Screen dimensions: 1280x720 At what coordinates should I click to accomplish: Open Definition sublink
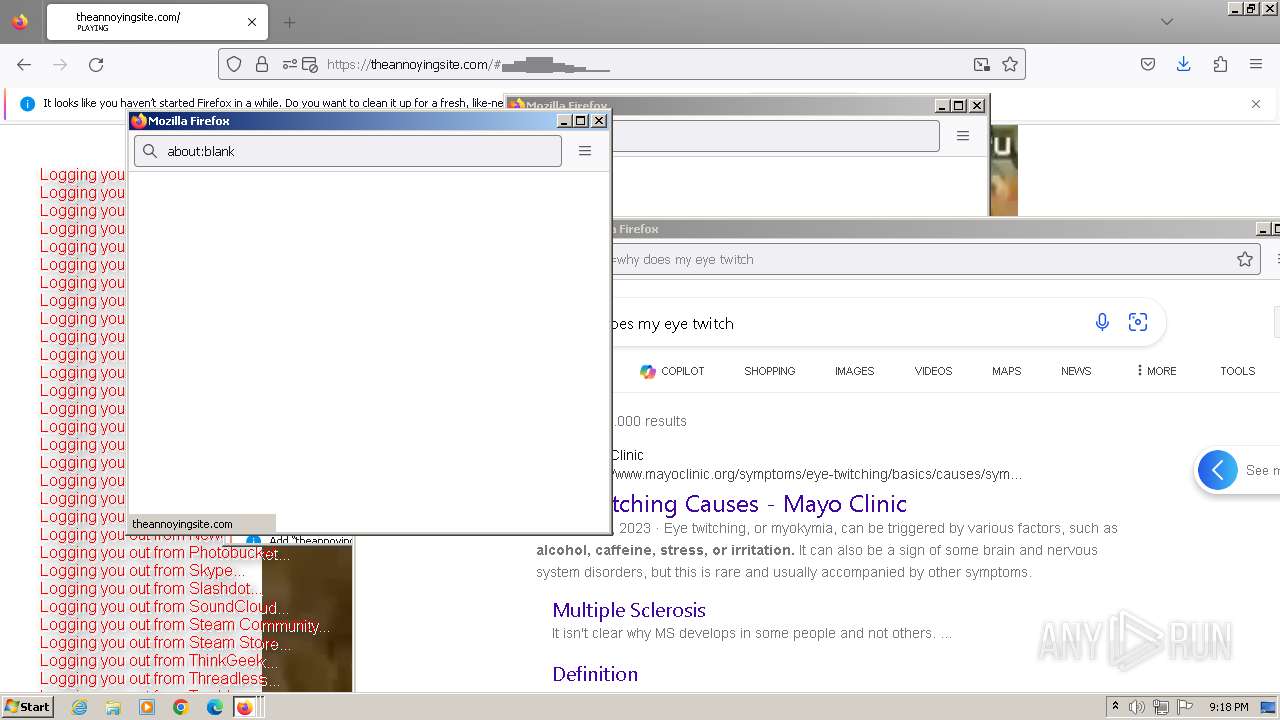pyautogui.click(x=595, y=674)
